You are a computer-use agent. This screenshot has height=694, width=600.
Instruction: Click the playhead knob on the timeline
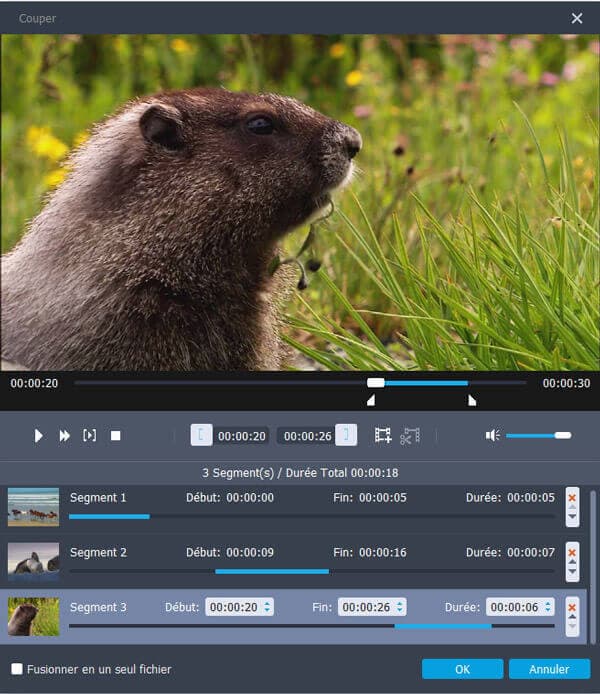(x=376, y=383)
